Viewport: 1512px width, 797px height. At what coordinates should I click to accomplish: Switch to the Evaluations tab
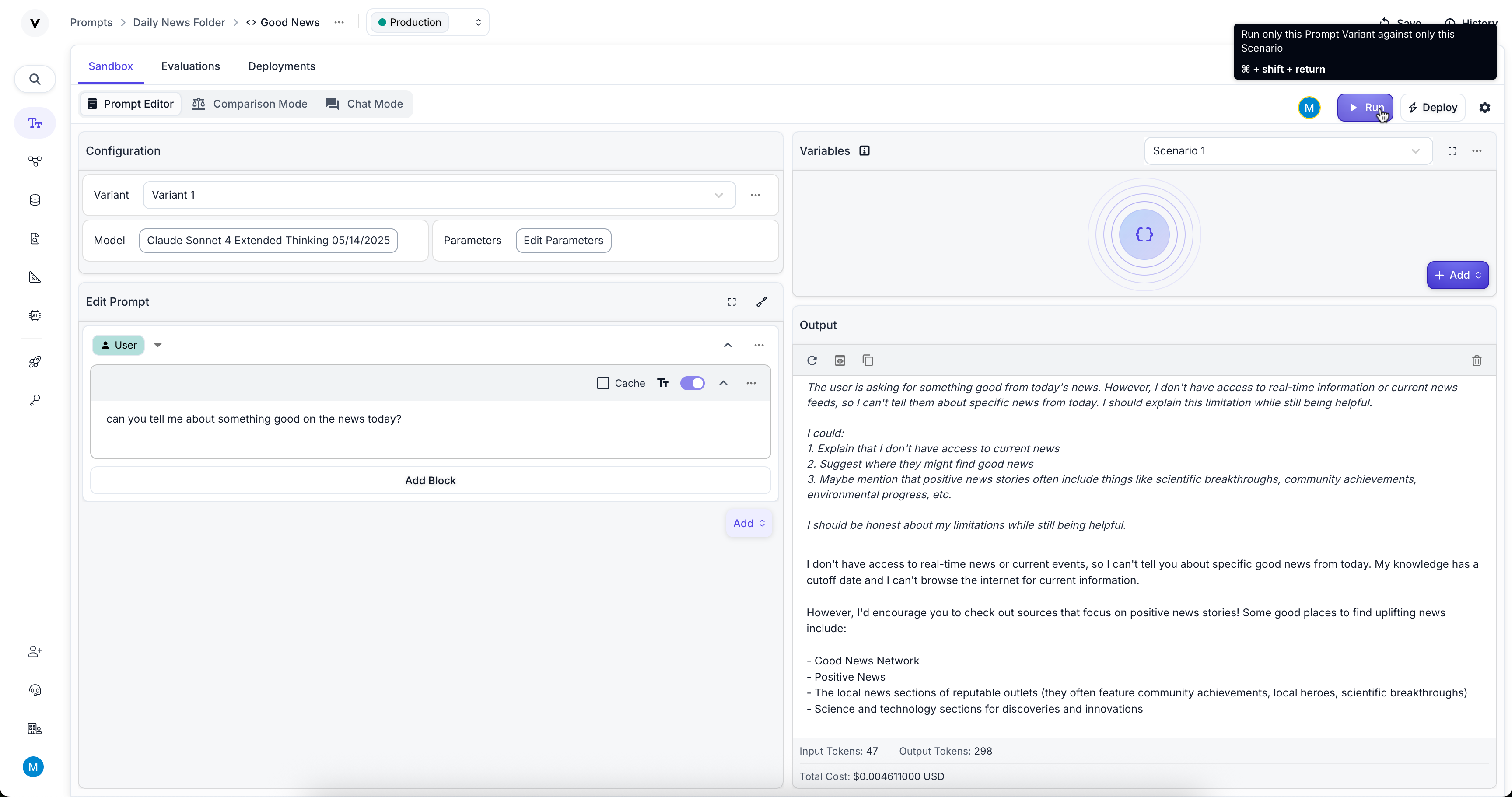pos(190,66)
